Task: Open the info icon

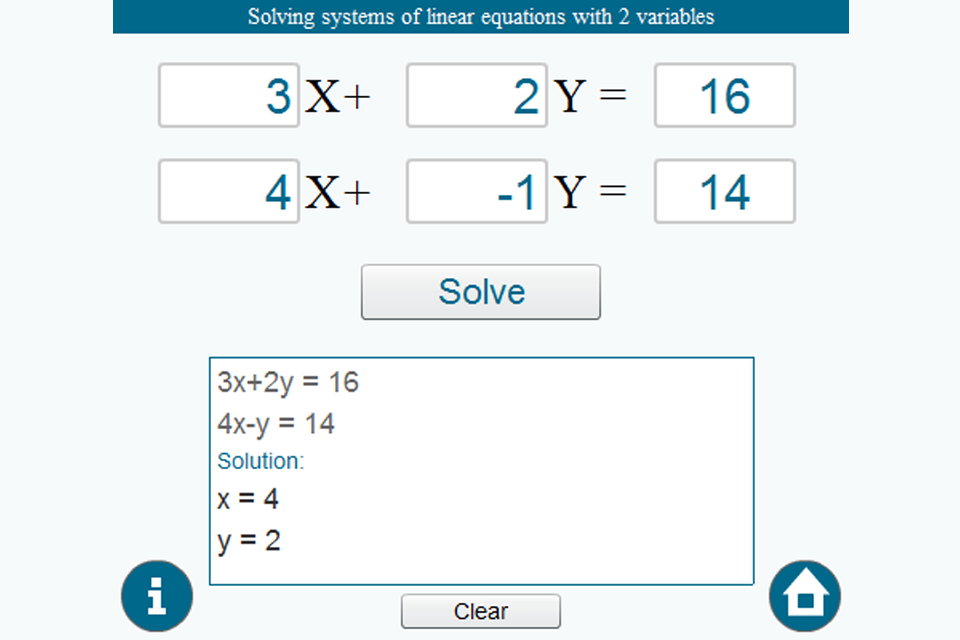Action: point(157,597)
